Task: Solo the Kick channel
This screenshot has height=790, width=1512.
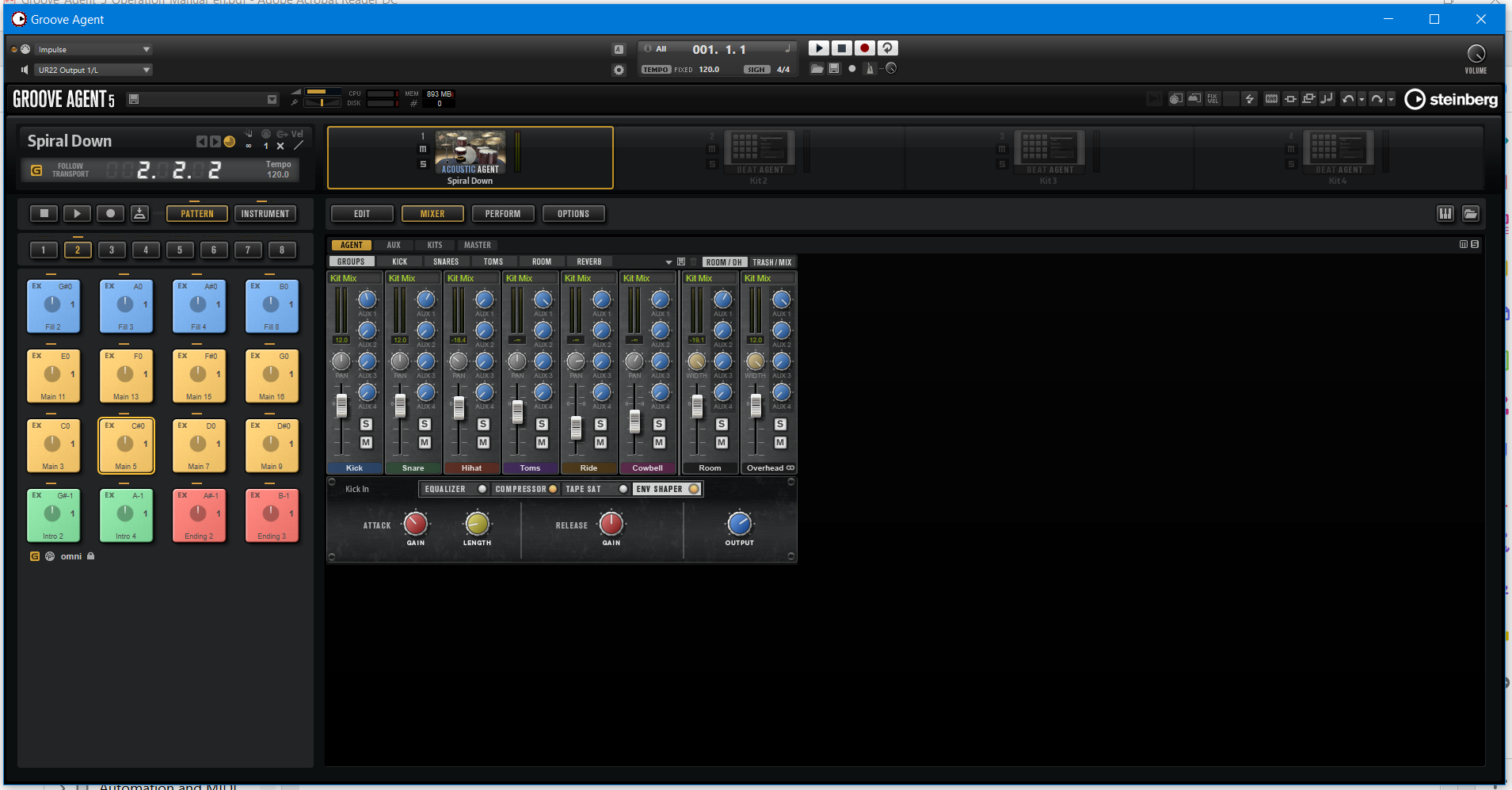Action: [x=366, y=425]
